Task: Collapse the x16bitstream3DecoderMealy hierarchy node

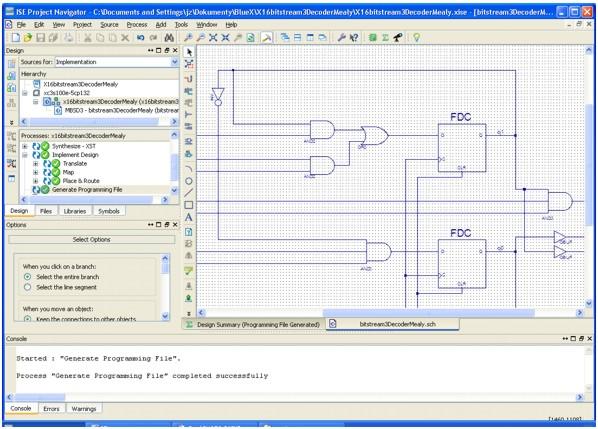Action: click(x=36, y=102)
